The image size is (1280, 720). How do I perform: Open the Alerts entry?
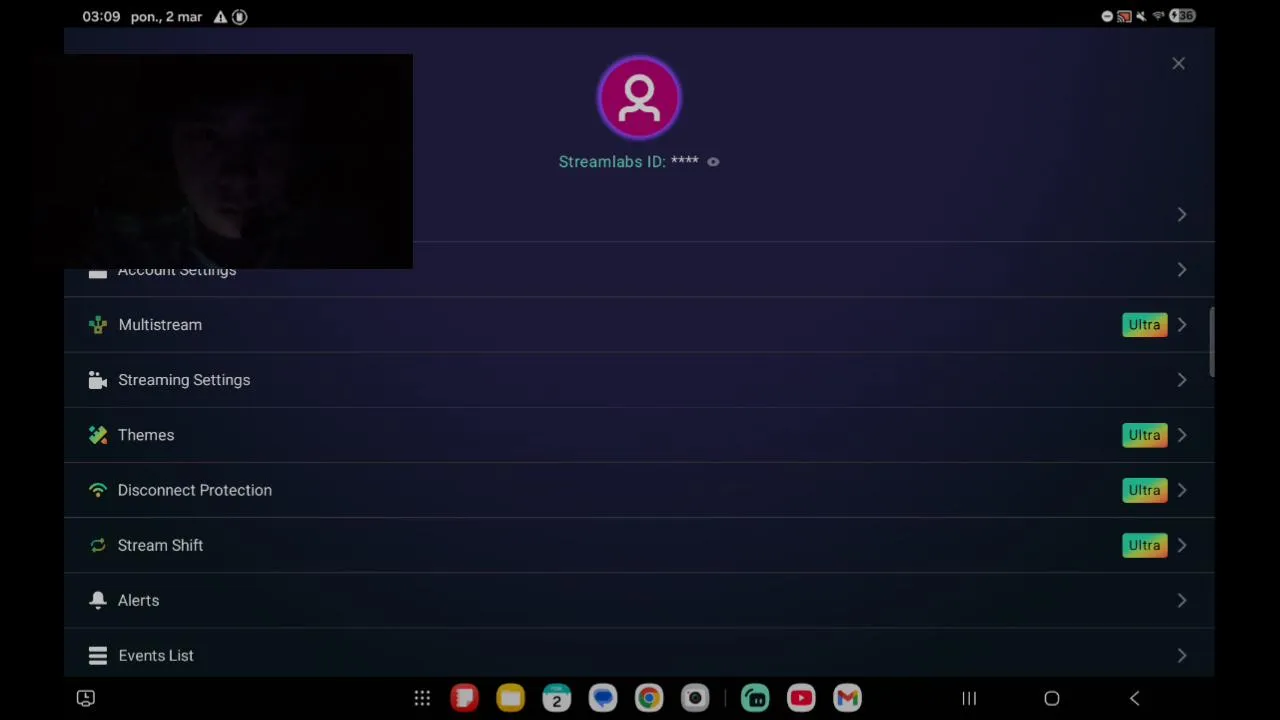coord(639,600)
